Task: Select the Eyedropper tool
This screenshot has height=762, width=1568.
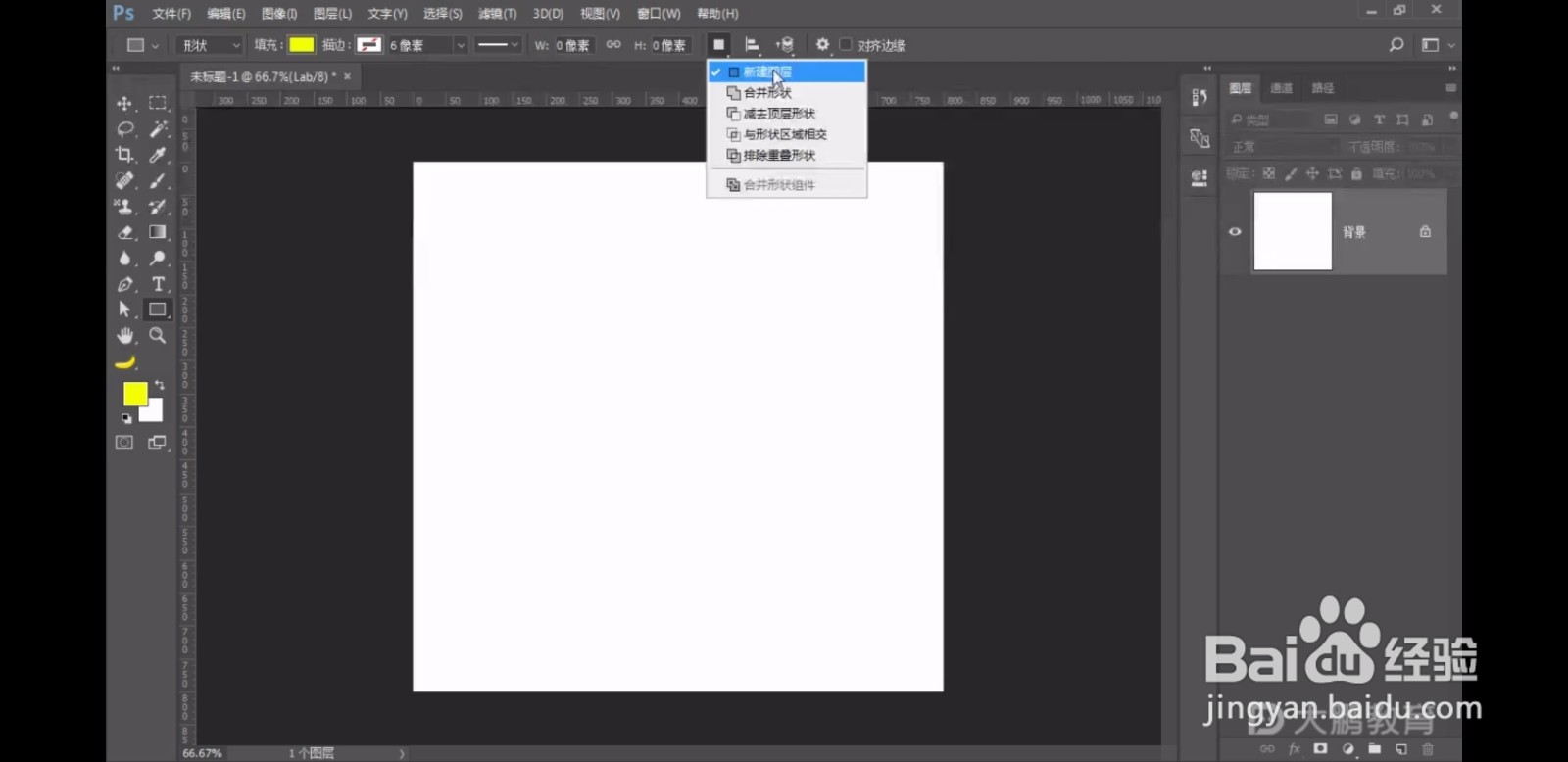Action: point(157,155)
